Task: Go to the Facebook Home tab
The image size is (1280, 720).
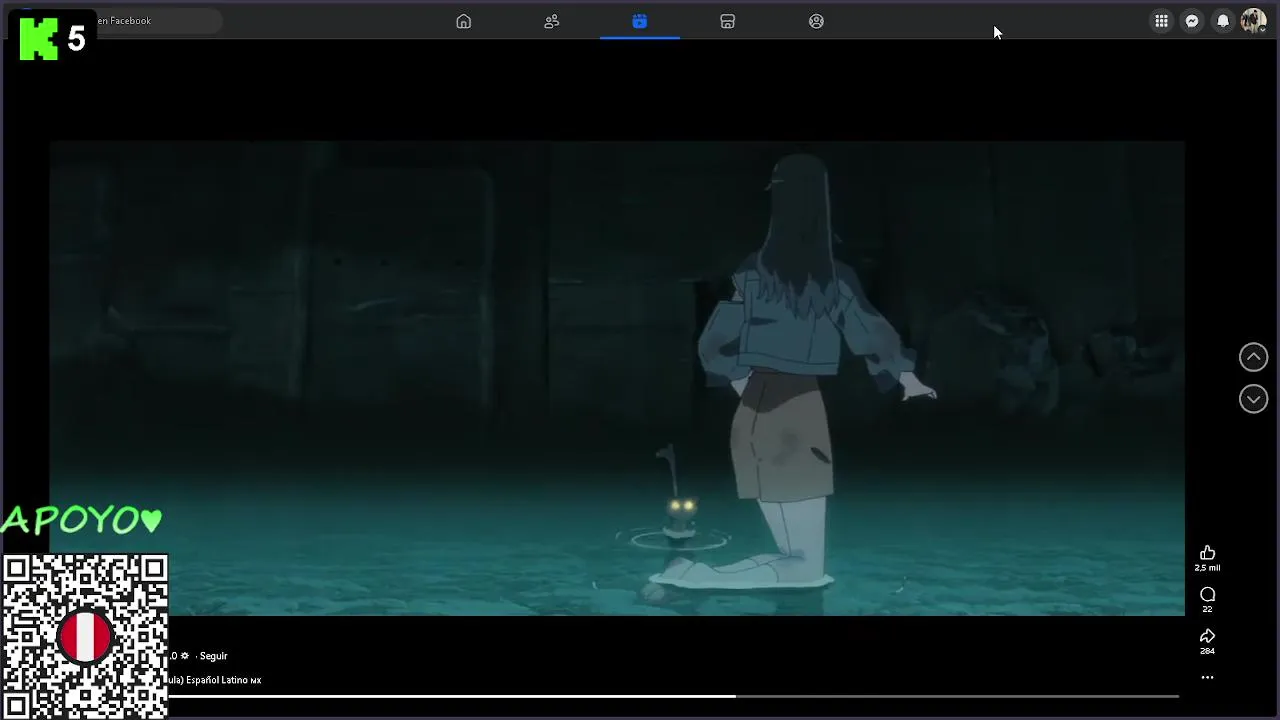Action: point(463,21)
